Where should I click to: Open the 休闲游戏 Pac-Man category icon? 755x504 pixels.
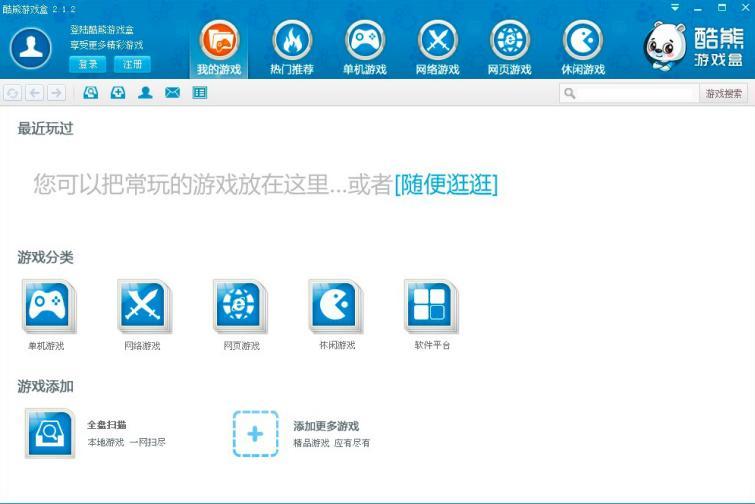coord(335,307)
